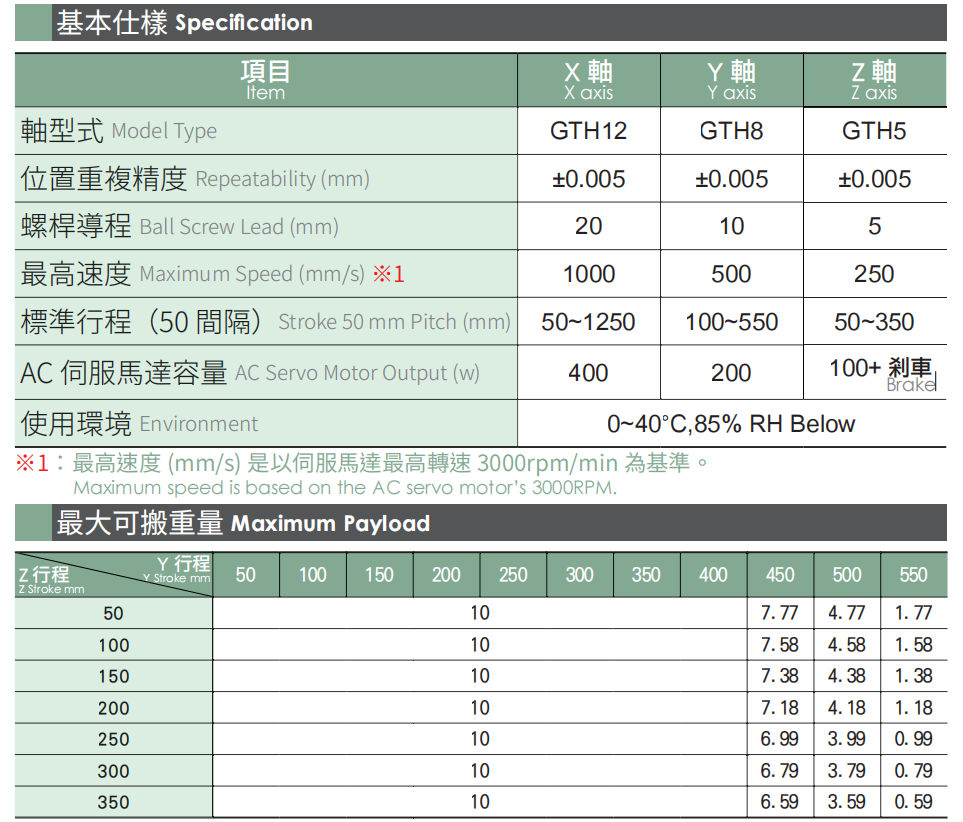Viewport: 963px width, 822px height.
Task: Select the 項目 Item column header
Action: pos(265,80)
